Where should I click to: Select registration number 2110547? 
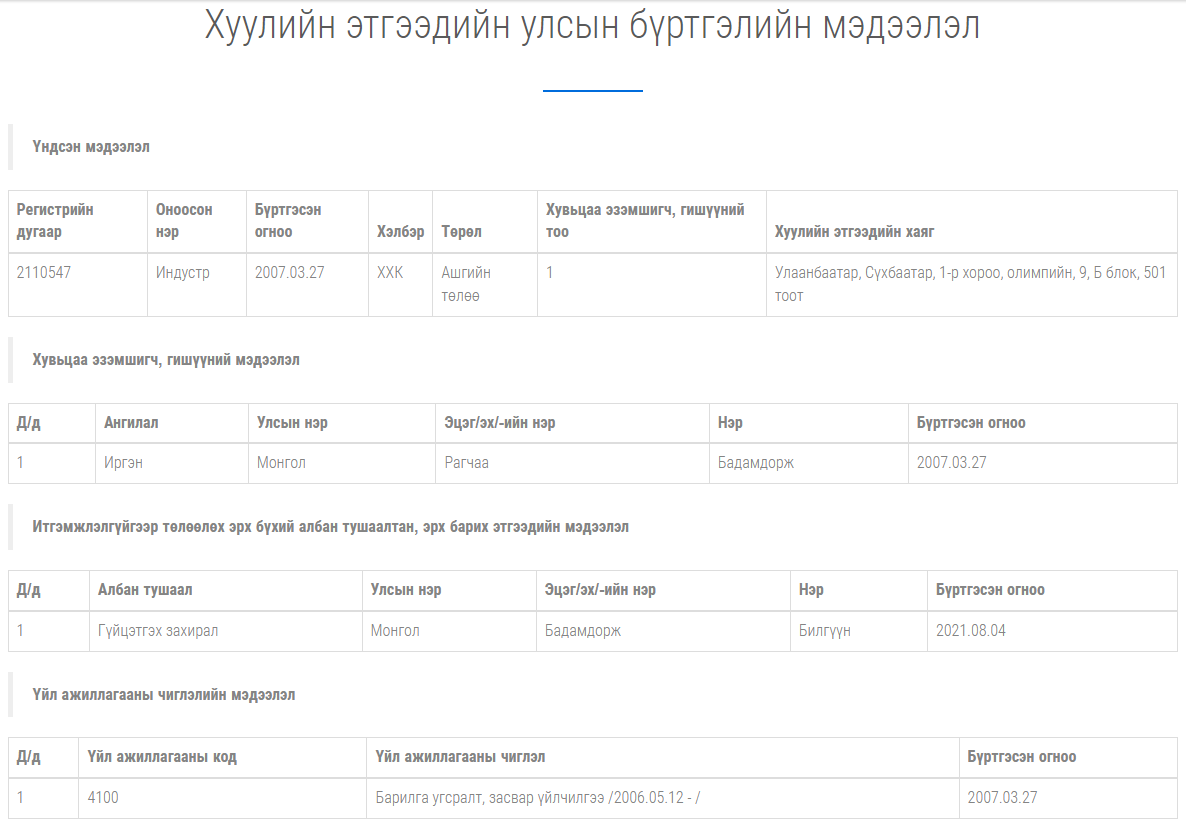pyautogui.click(x=44, y=272)
